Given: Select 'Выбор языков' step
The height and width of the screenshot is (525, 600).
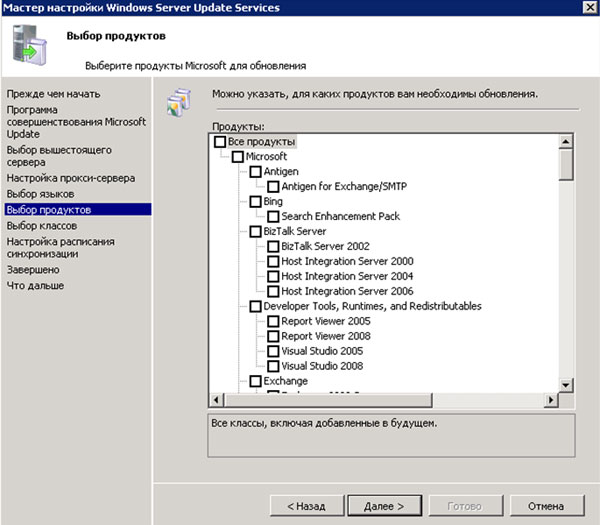Looking at the screenshot, I should tap(41, 194).
